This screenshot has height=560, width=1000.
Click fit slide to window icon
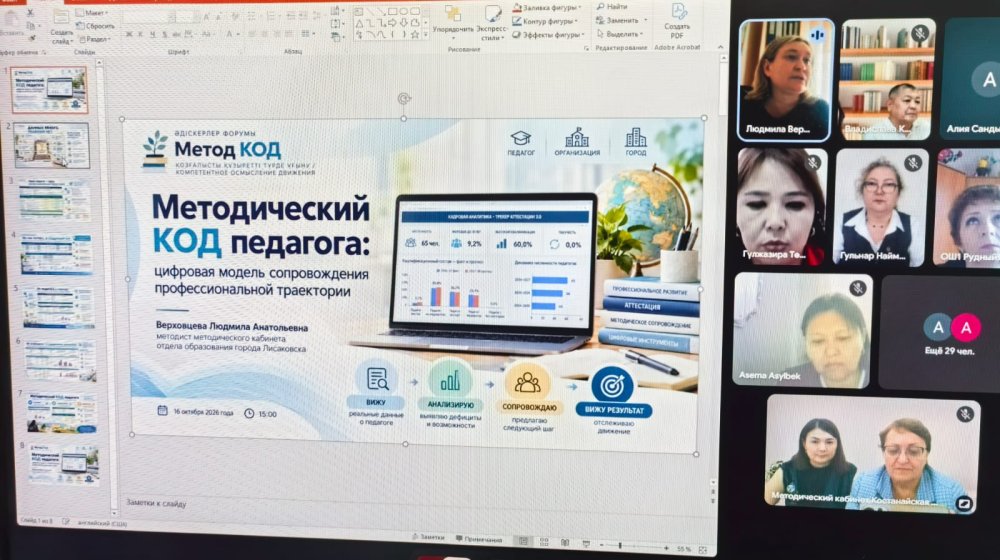tap(703, 549)
